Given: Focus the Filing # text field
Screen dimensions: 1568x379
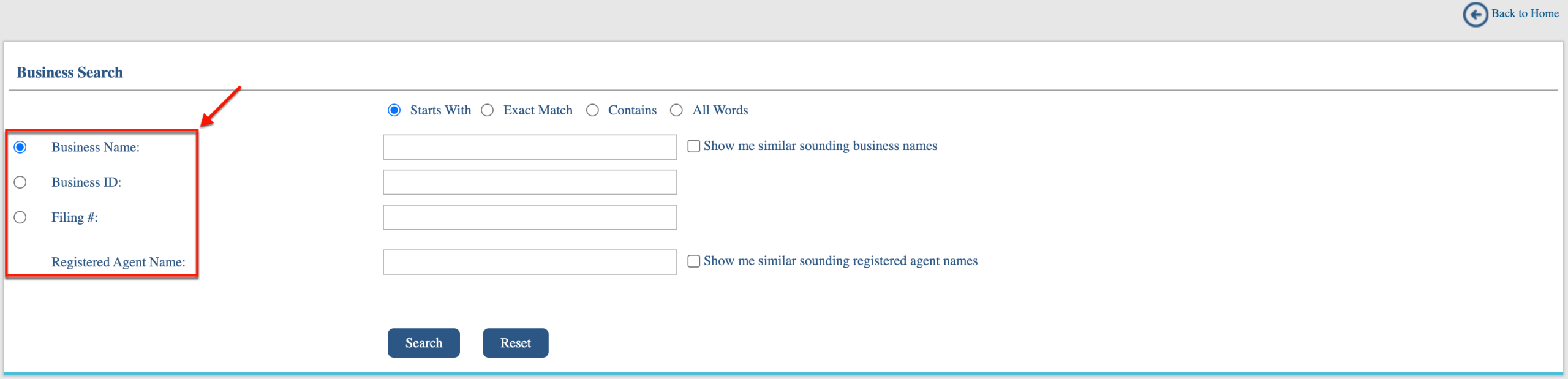Looking at the screenshot, I should click(530, 217).
